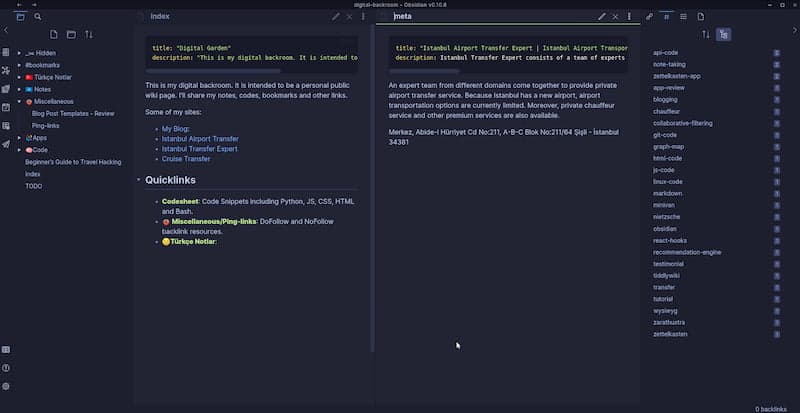Image resolution: width=800 pixels, height=413 pixels.
Task: Open the file explorer tab icon
Action: (x=20, y=17)
